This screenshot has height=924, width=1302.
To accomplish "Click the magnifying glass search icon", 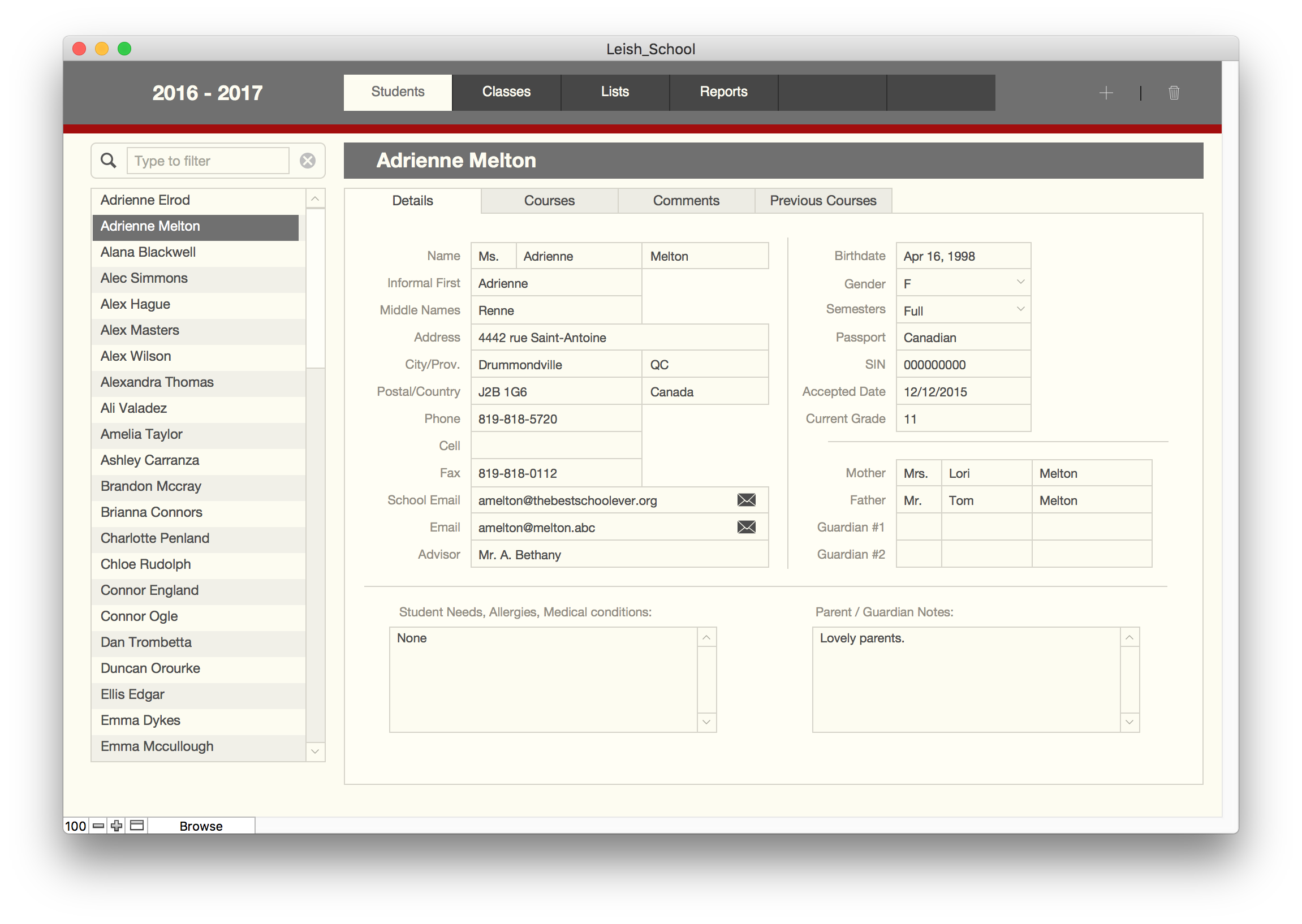I will (x=108, y=161).
